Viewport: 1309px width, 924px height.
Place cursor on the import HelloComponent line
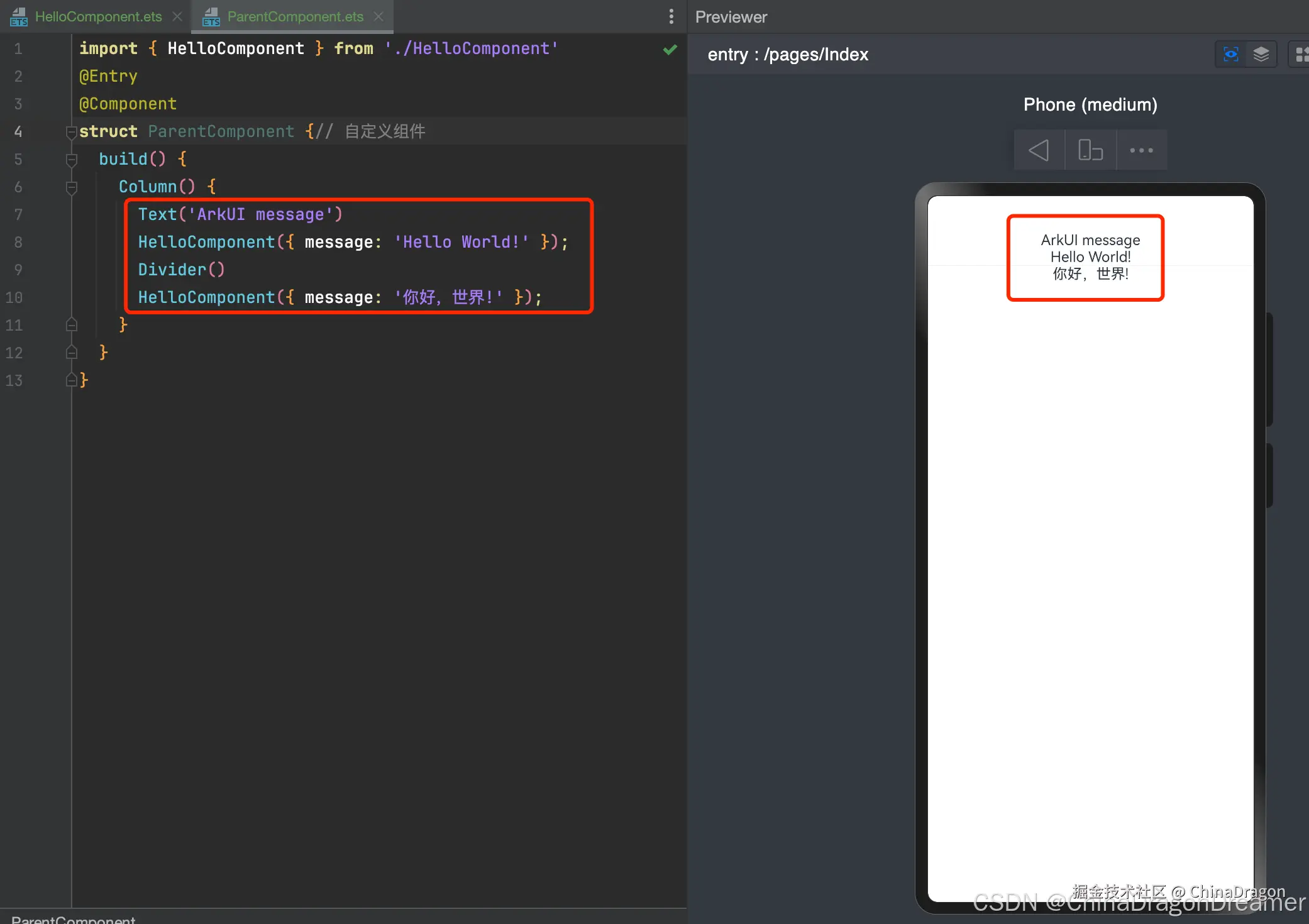(x=318, y=48)
